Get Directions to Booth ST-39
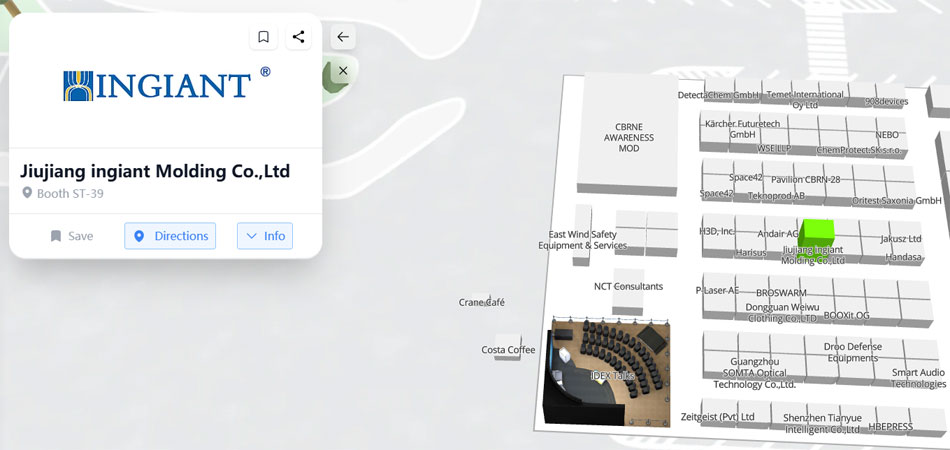This screenshot has height=450, width=950. pyautogui.click(x=170, y=236)
